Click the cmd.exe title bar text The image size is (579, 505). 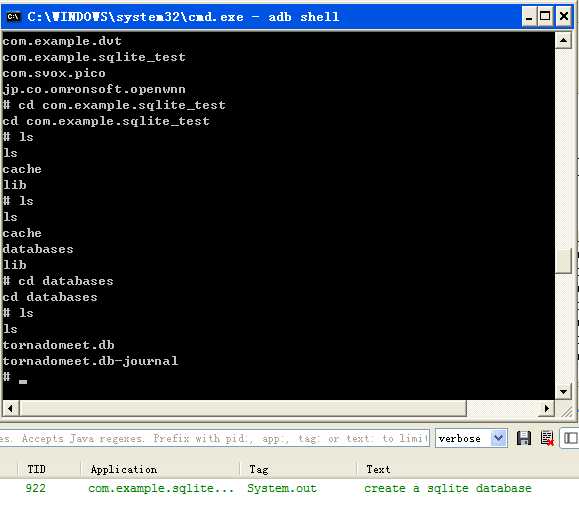183,17
